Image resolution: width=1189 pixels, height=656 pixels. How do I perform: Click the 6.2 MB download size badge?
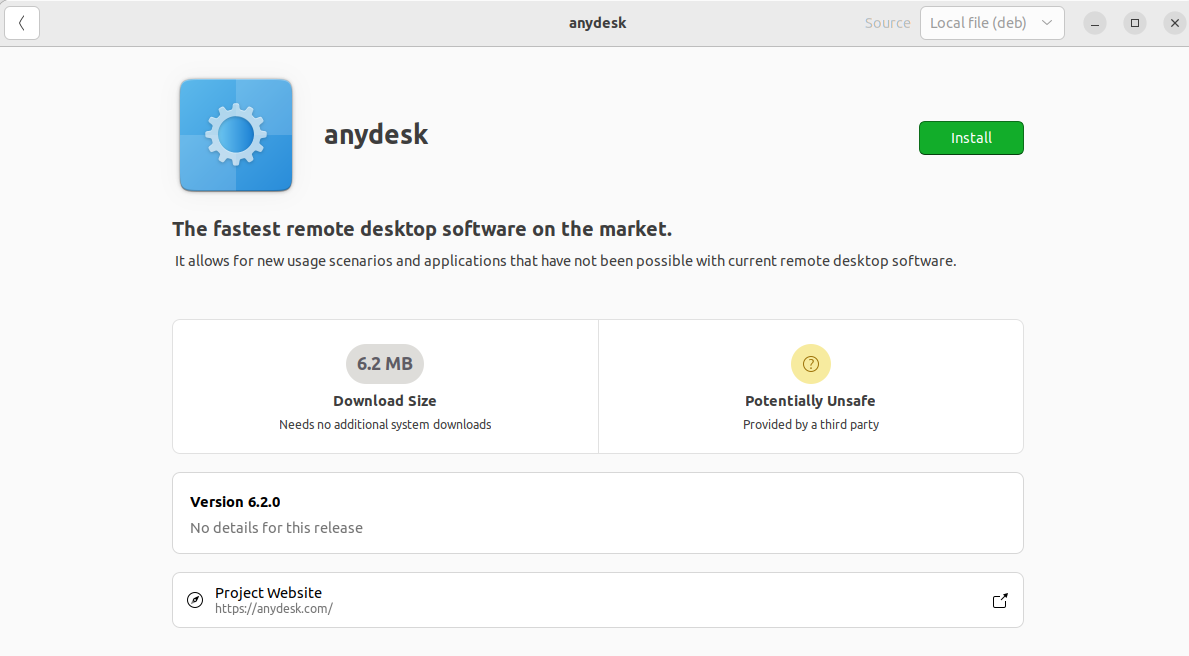pyautogui.click(x=385, y=364)
